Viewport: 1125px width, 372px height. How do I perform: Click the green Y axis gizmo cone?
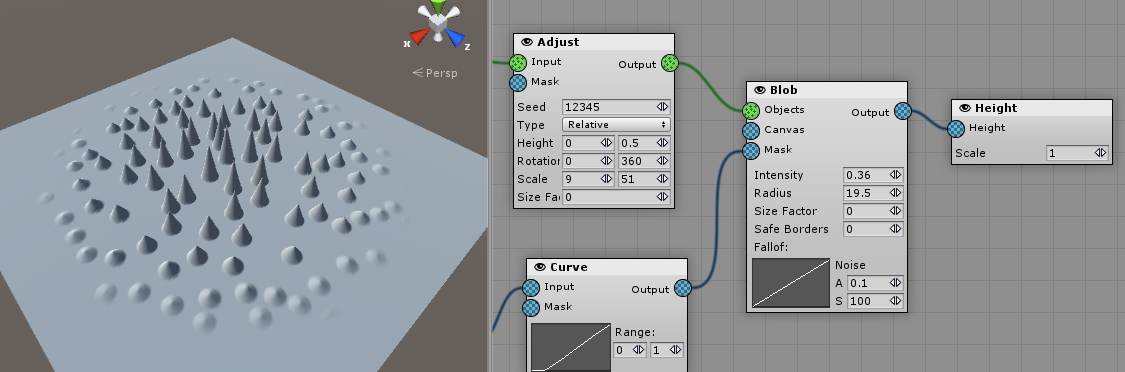438,7
